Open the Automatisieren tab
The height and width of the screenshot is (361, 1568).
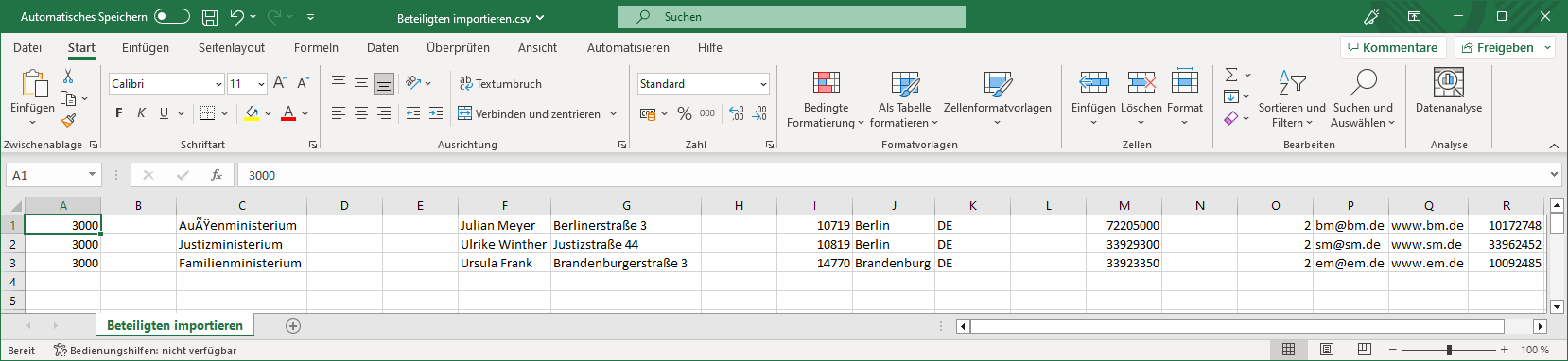coord(628,47)
